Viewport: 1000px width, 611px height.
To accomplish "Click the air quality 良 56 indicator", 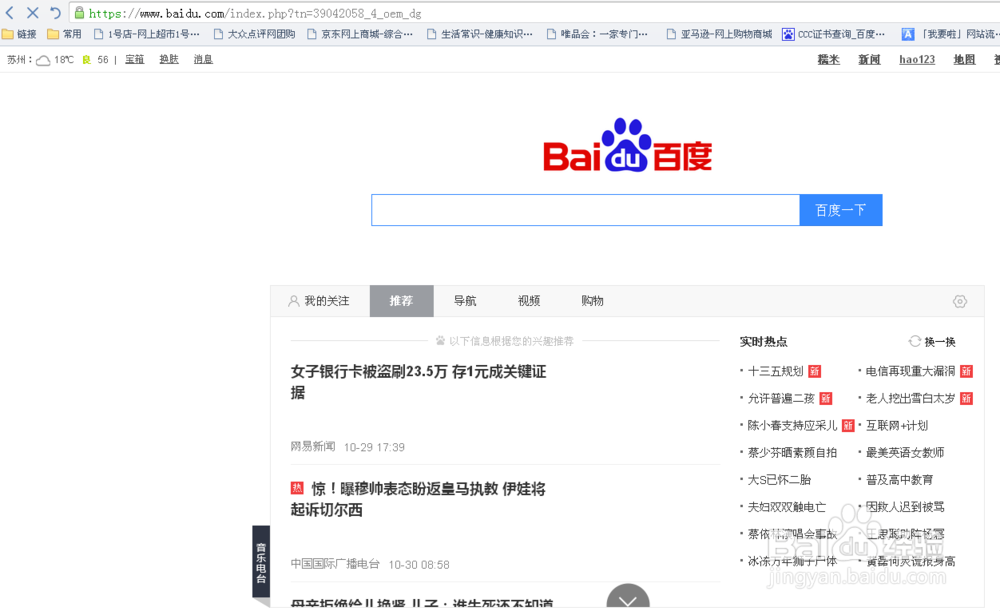I will coord(95,59).
